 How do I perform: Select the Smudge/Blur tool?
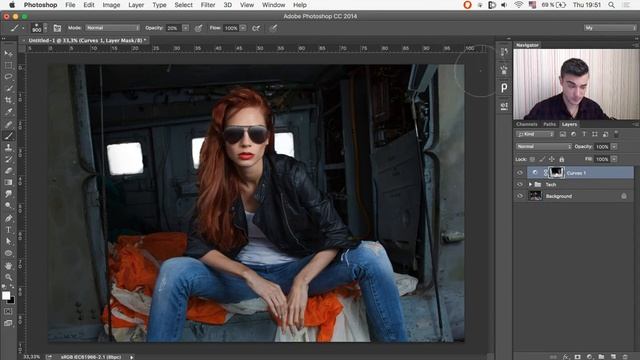pyautogui.click(x=8, y=194)
